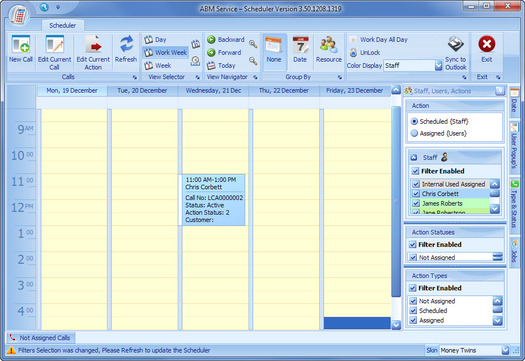Click Friday, 23 December column header

point(355,91)
